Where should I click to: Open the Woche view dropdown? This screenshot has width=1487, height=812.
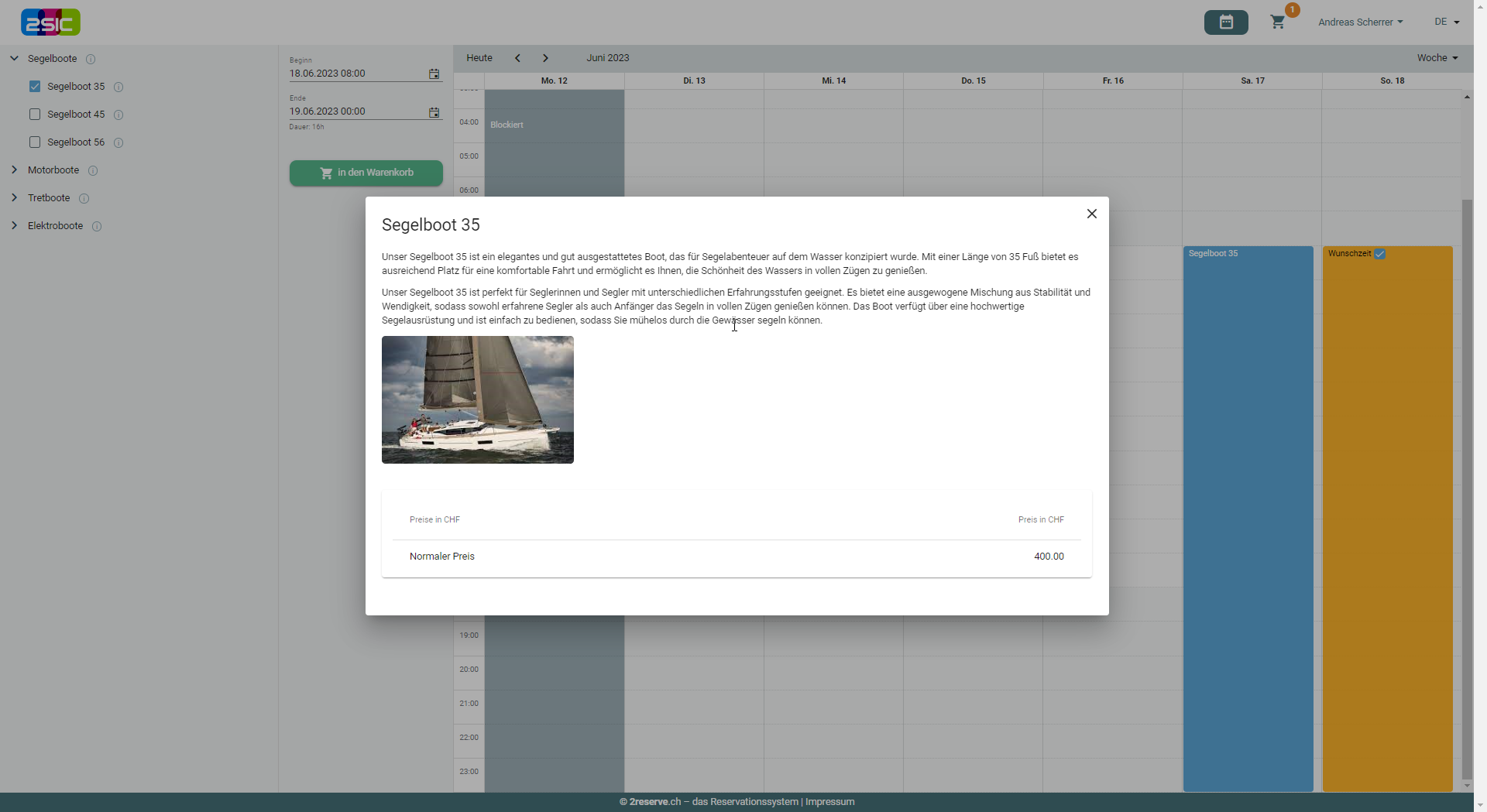click(x=1437, y=58)
